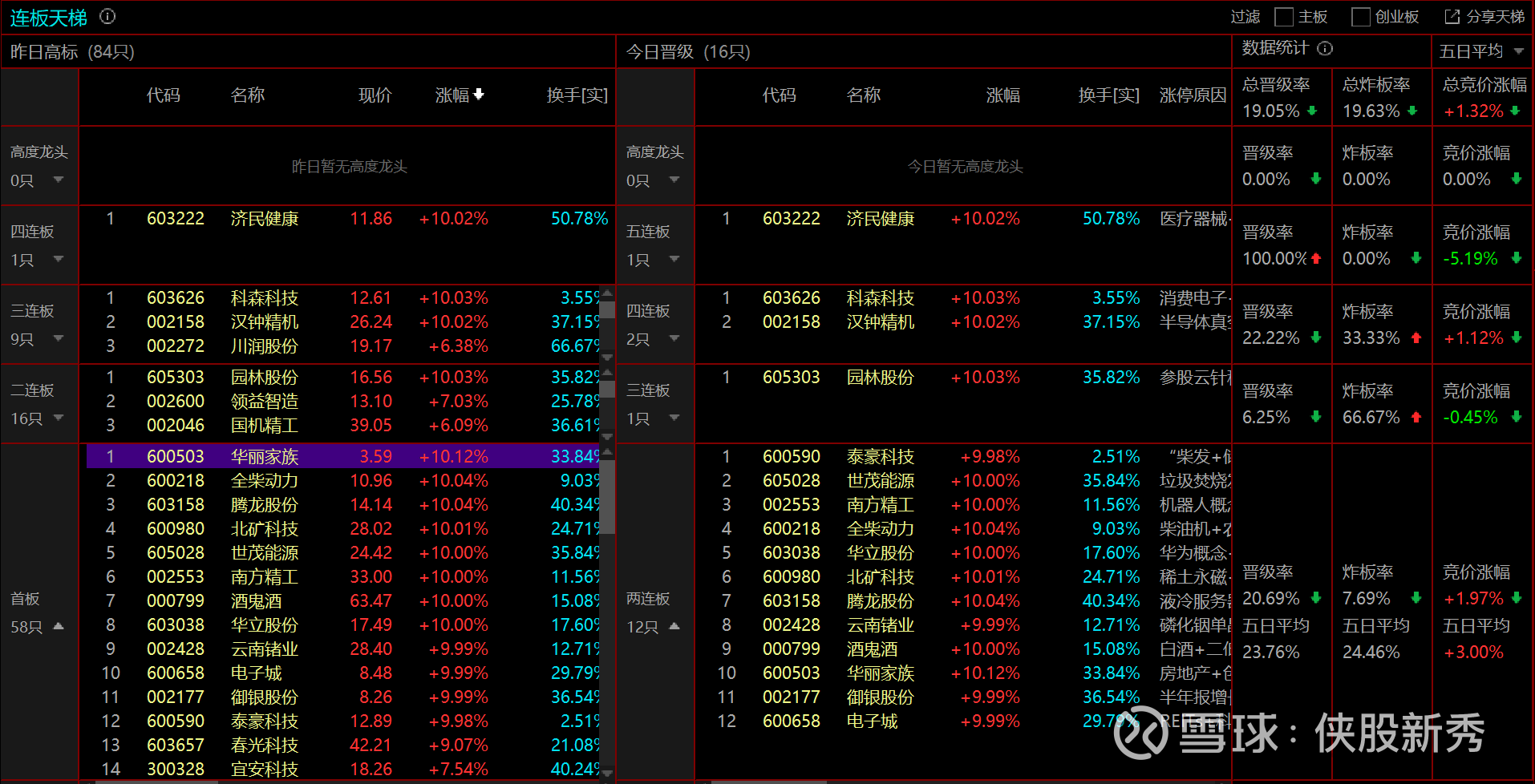Sort yesterday list by 换手[实] column
This screenshot has width=1535, height=784.
(x=577, y=95)
